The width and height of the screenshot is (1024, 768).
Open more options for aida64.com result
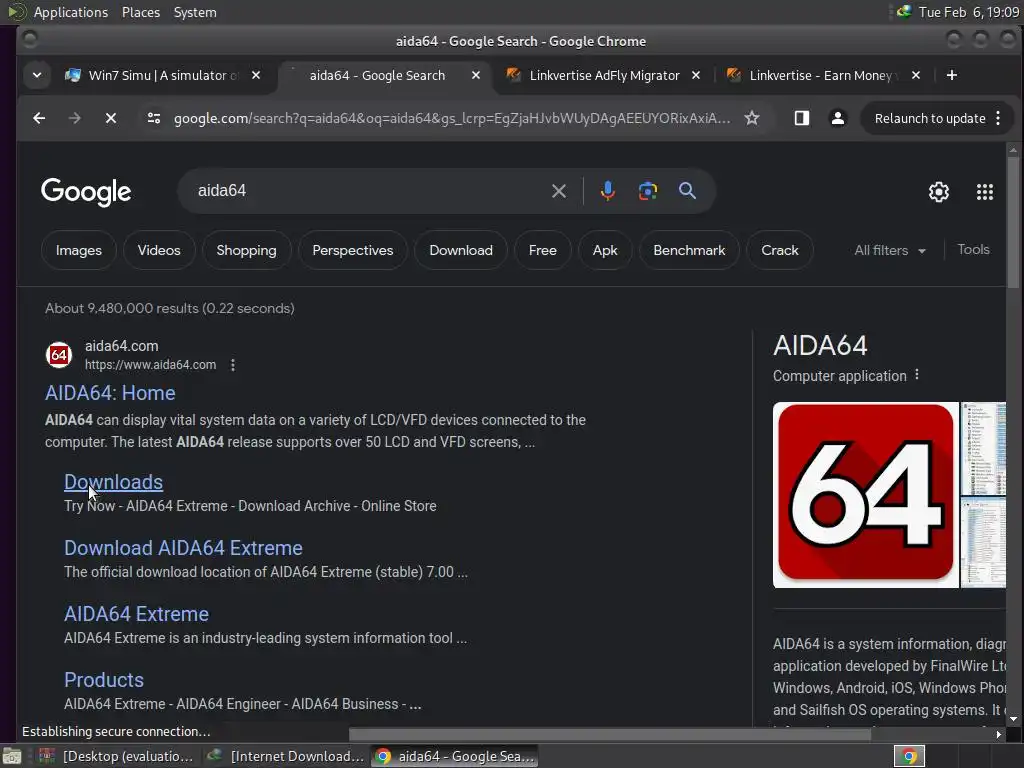point(233,365)
